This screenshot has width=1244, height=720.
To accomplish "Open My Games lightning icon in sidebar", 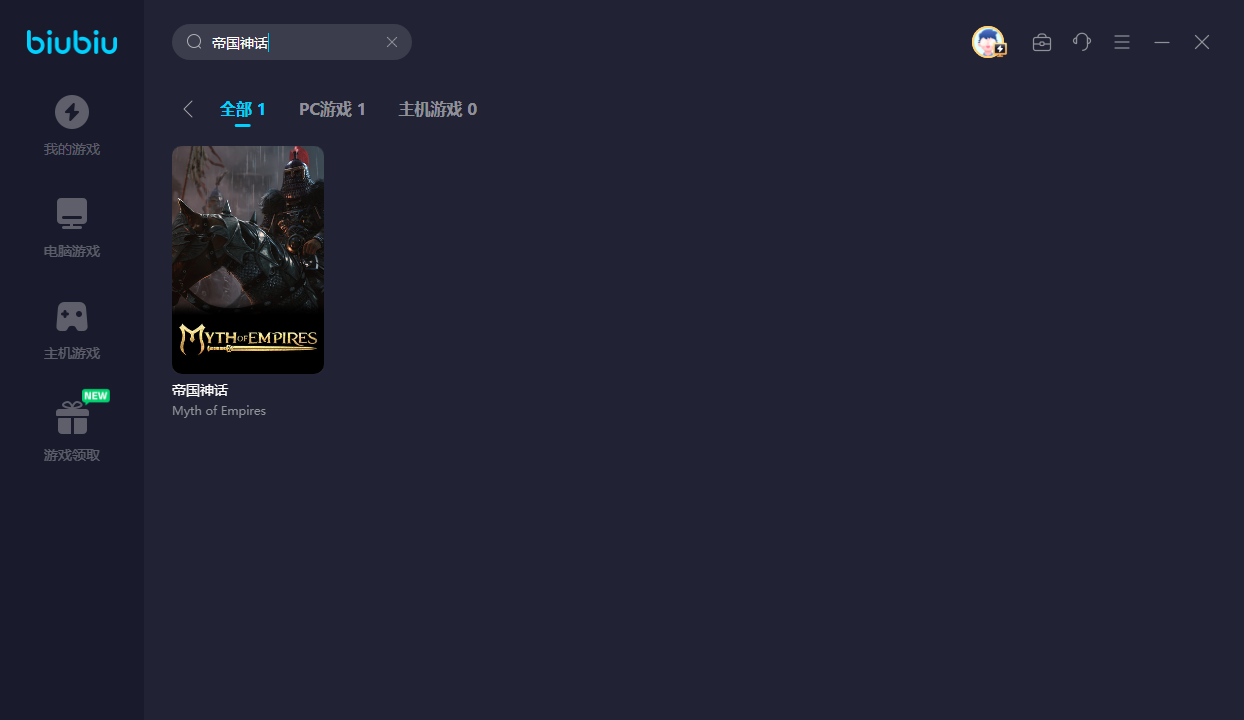I will coord(72,112).
